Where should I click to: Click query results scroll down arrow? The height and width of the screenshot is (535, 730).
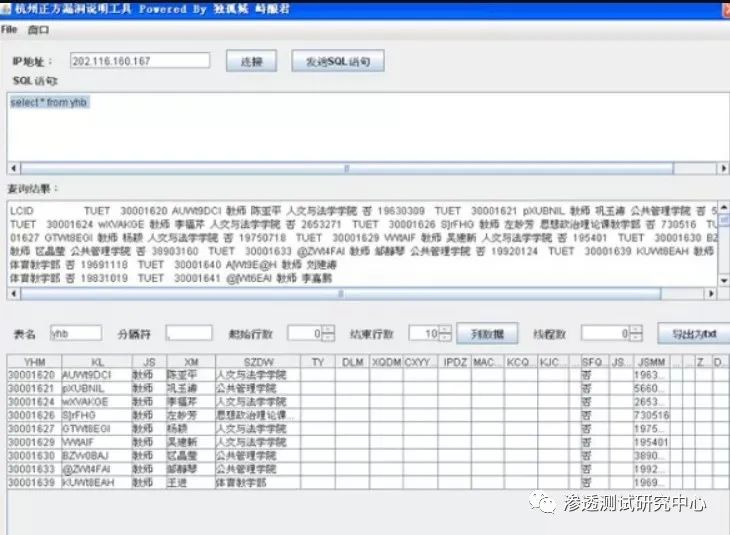(x=724, y=280)
